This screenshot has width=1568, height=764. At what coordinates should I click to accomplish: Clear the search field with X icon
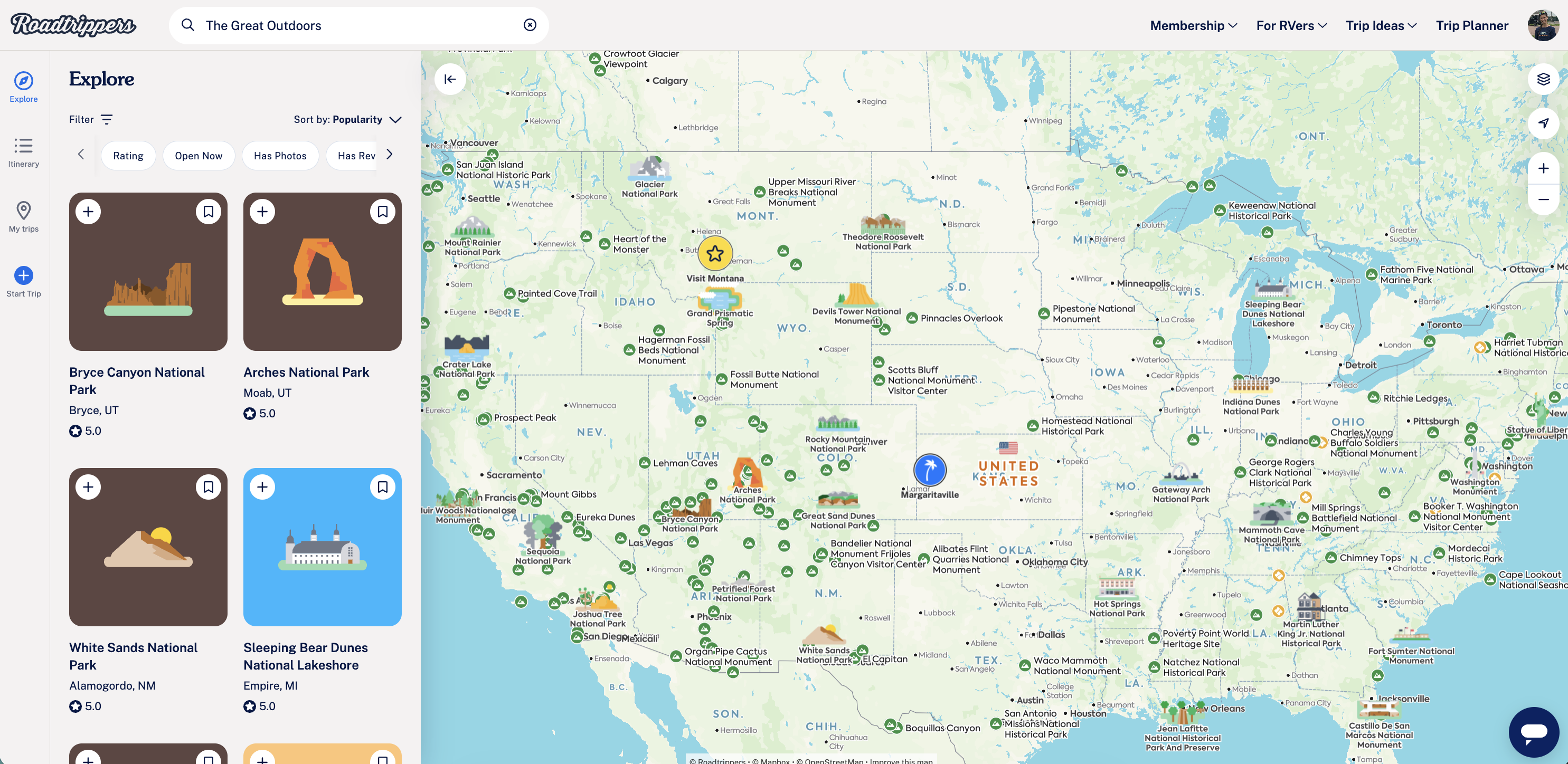[530, 25]
